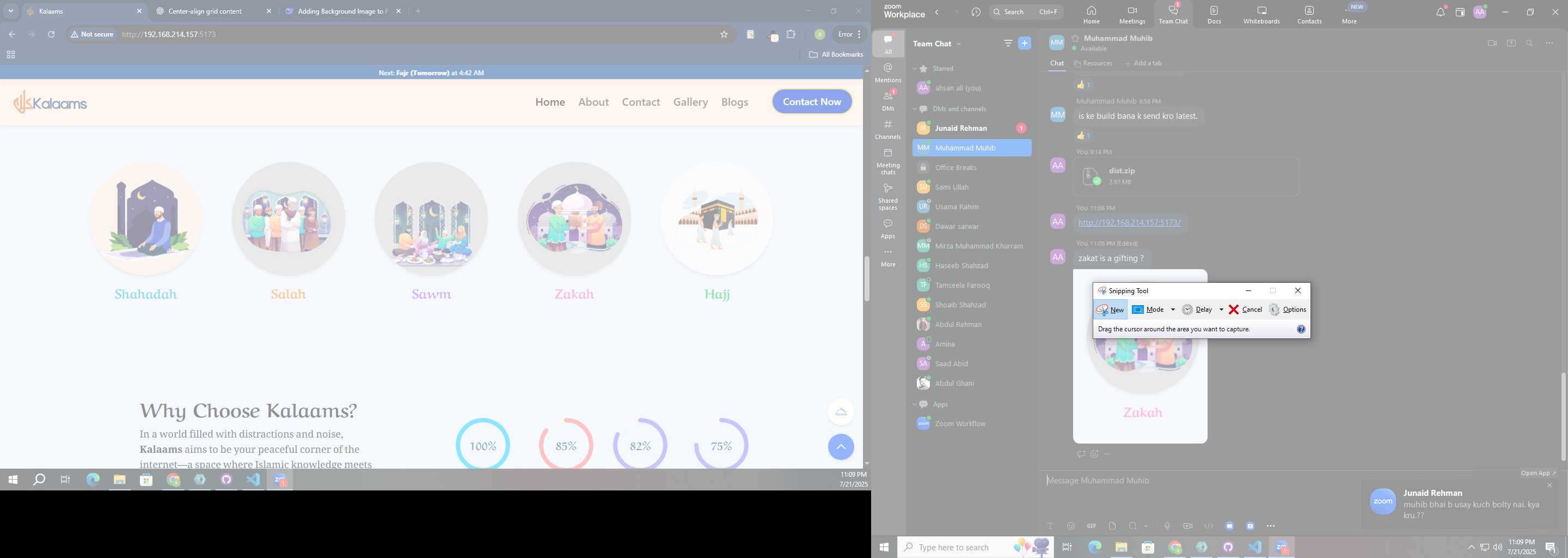Click the Contact Now button
The image size is (1568, 558).
point(811,102)
